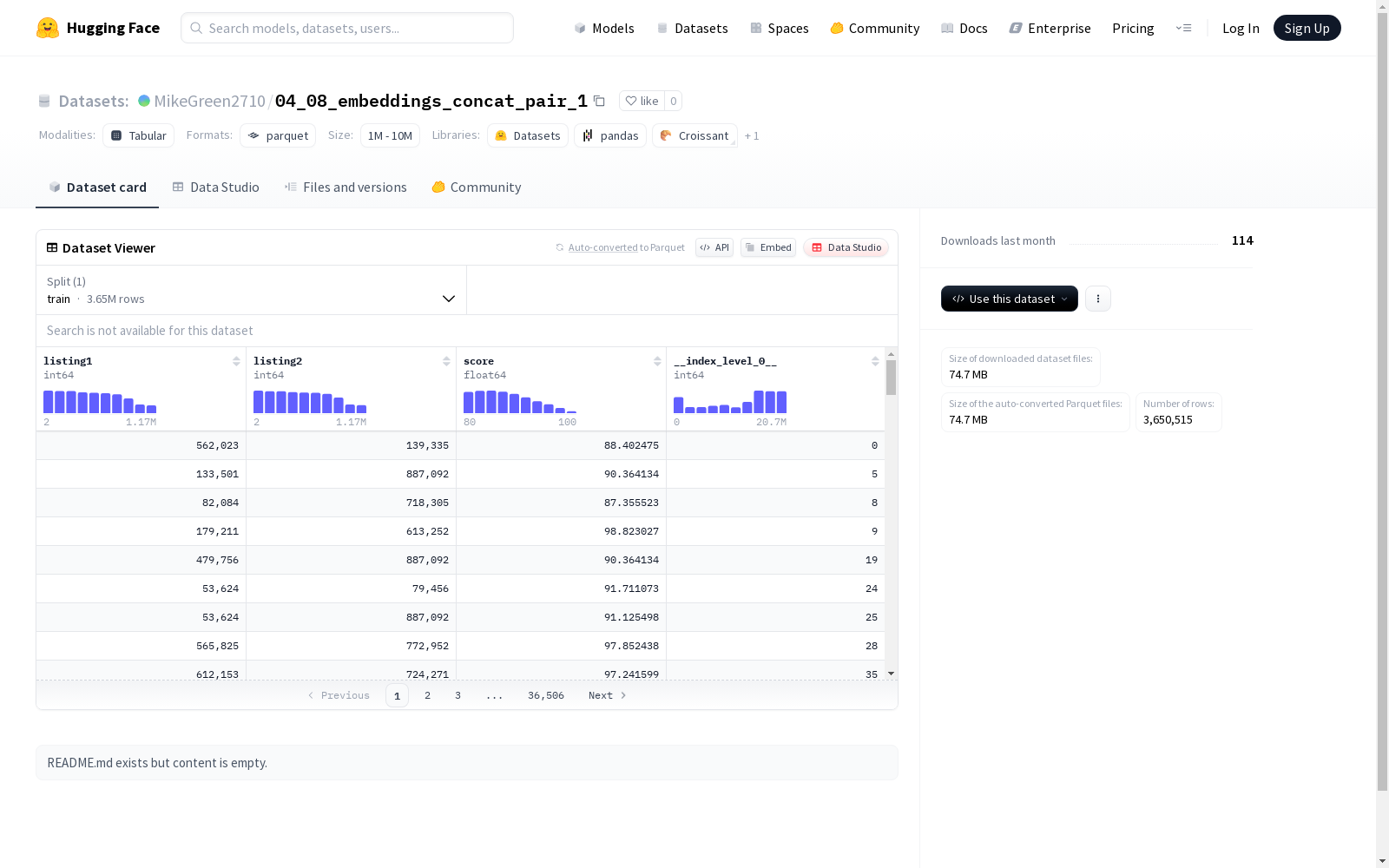Copy dataset name with copy icon
The height and width of the screenshot is (868, 1389).
(x=599, y=101)
